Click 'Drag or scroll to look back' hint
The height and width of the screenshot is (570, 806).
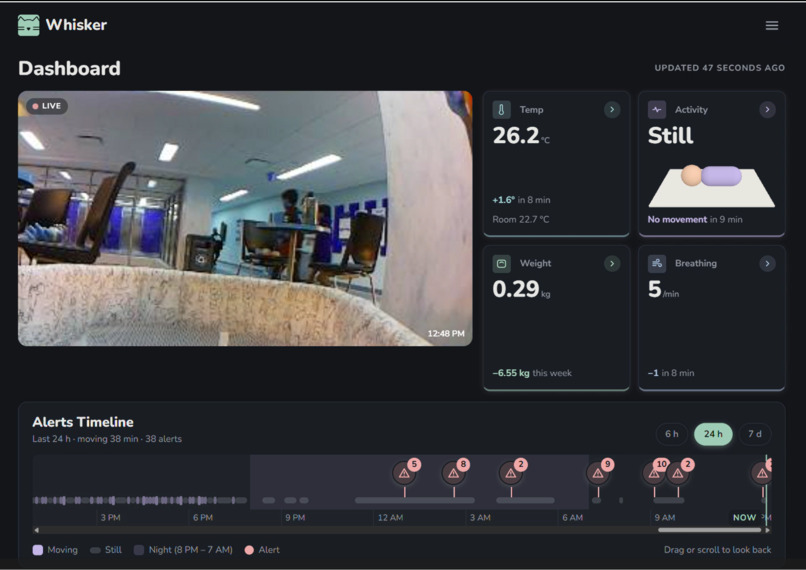click(717, 550)
